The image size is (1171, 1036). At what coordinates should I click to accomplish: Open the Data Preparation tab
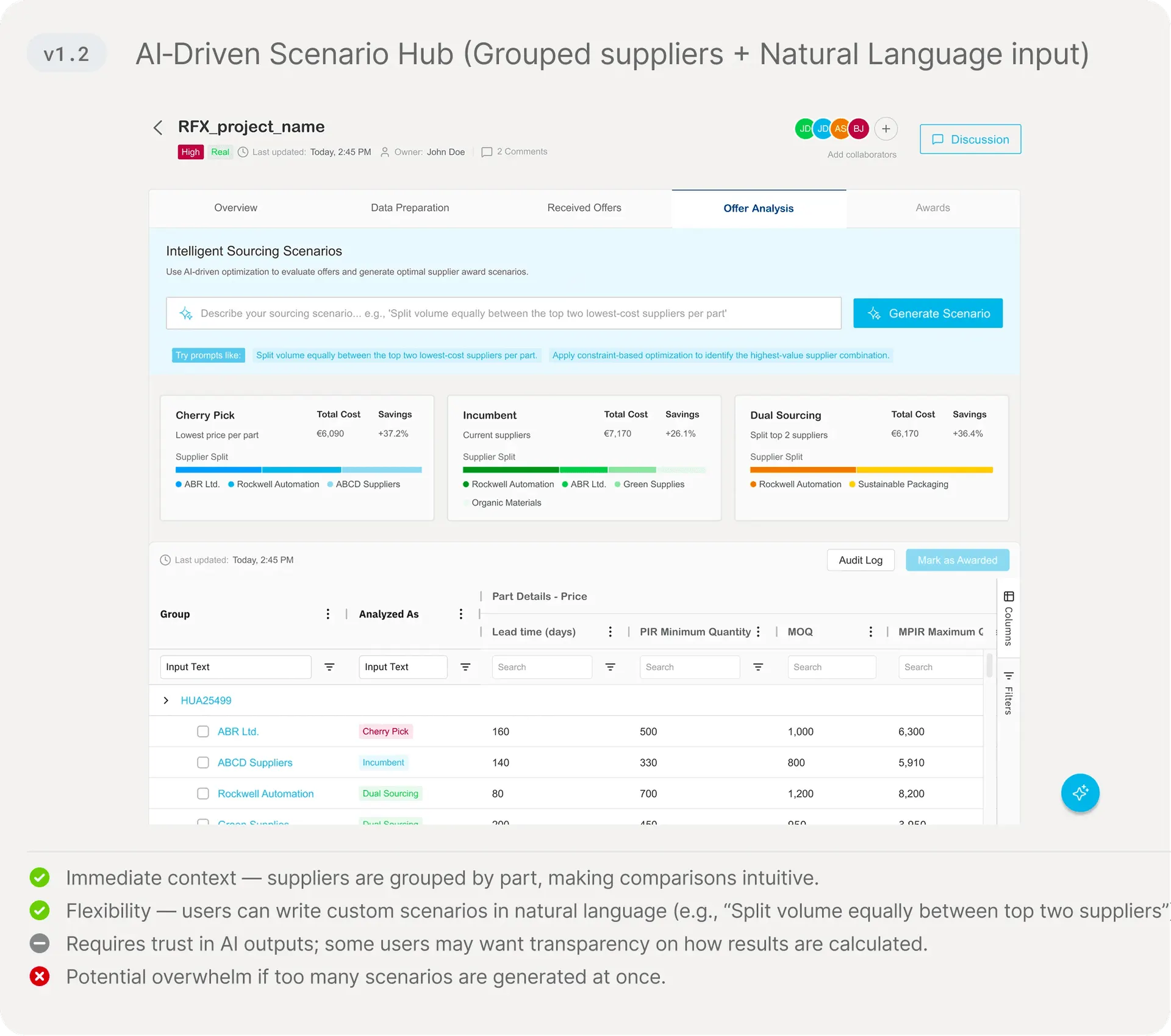[410, 208]
